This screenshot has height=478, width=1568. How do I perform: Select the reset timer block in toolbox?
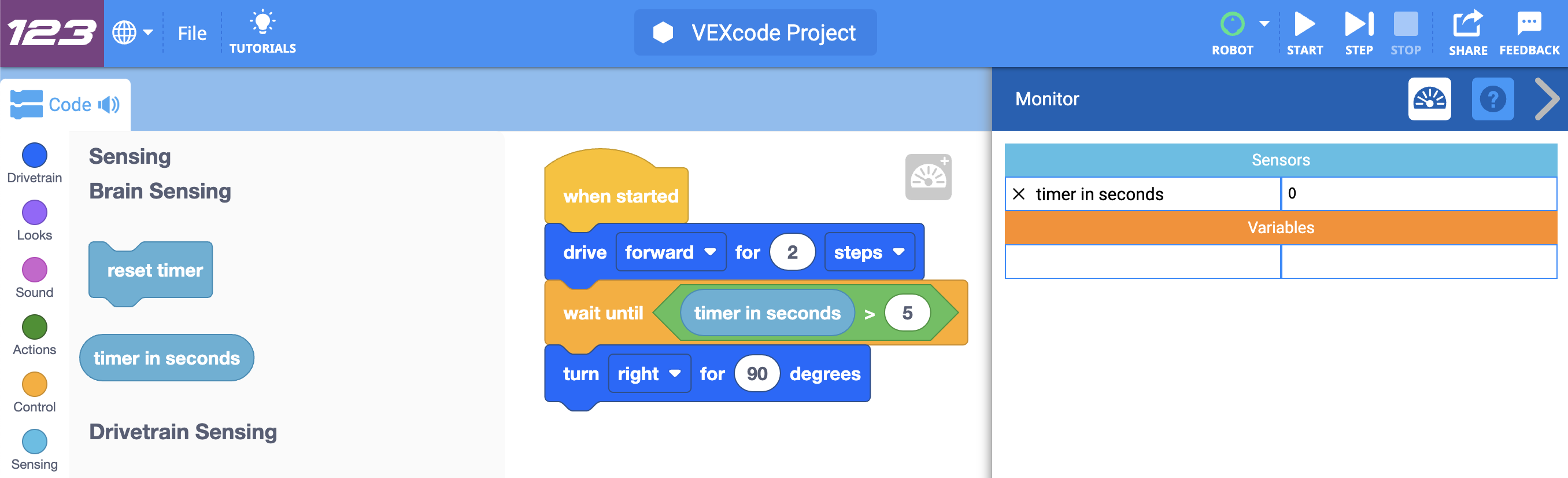click(x=150, y=270)
